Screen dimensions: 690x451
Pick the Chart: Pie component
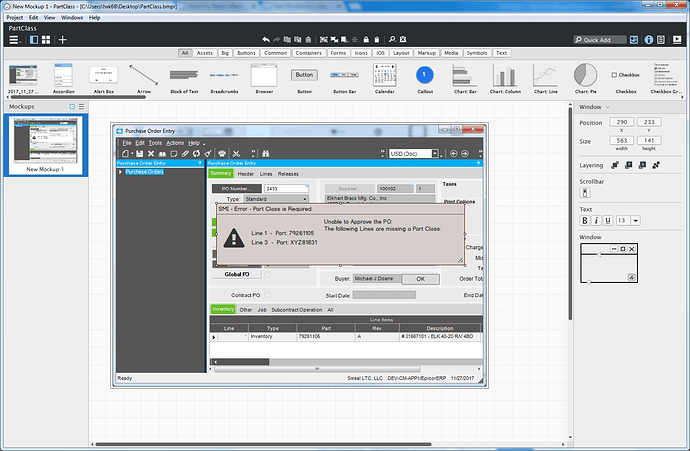coord(586,75)
